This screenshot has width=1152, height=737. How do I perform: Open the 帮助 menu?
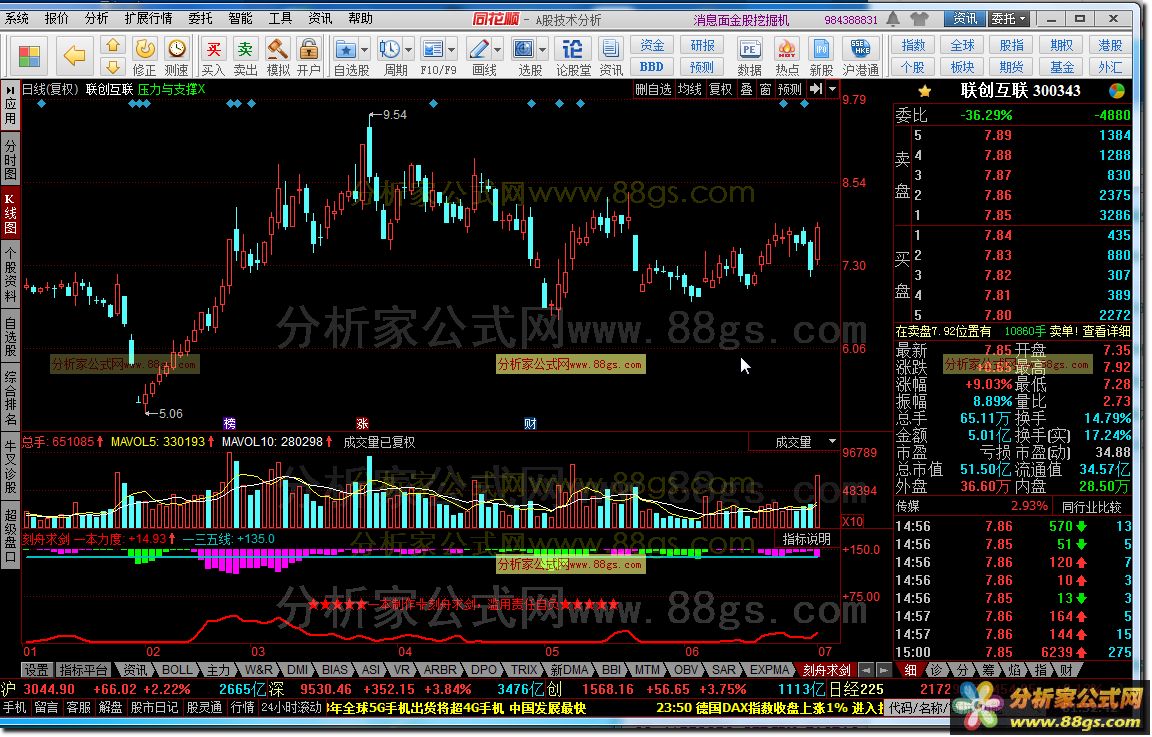(360, 18)
